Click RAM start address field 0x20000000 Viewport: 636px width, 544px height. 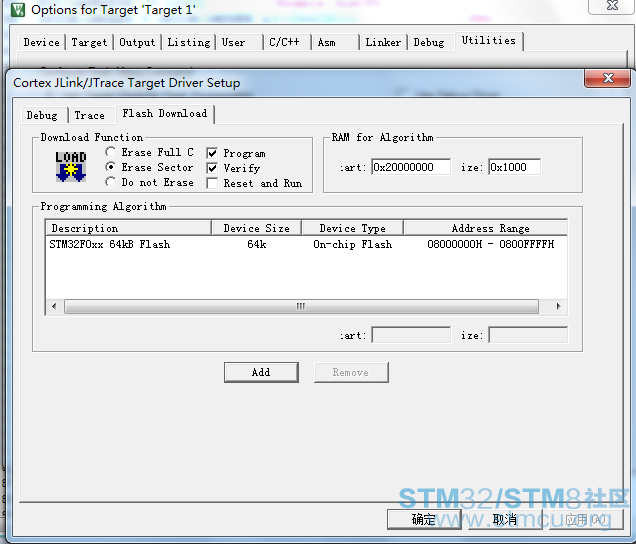(411, 167)
